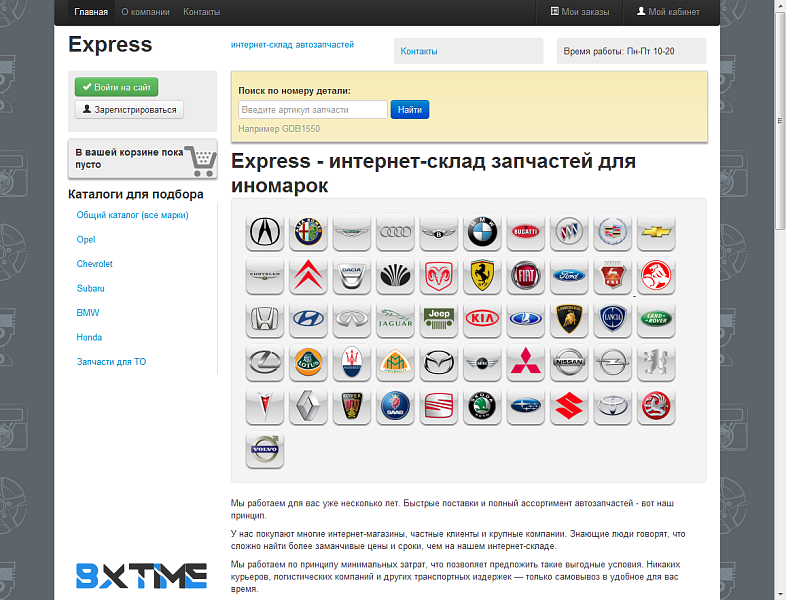
Task: Click the Зарегистрироваться button
Action: click(129, 109)
